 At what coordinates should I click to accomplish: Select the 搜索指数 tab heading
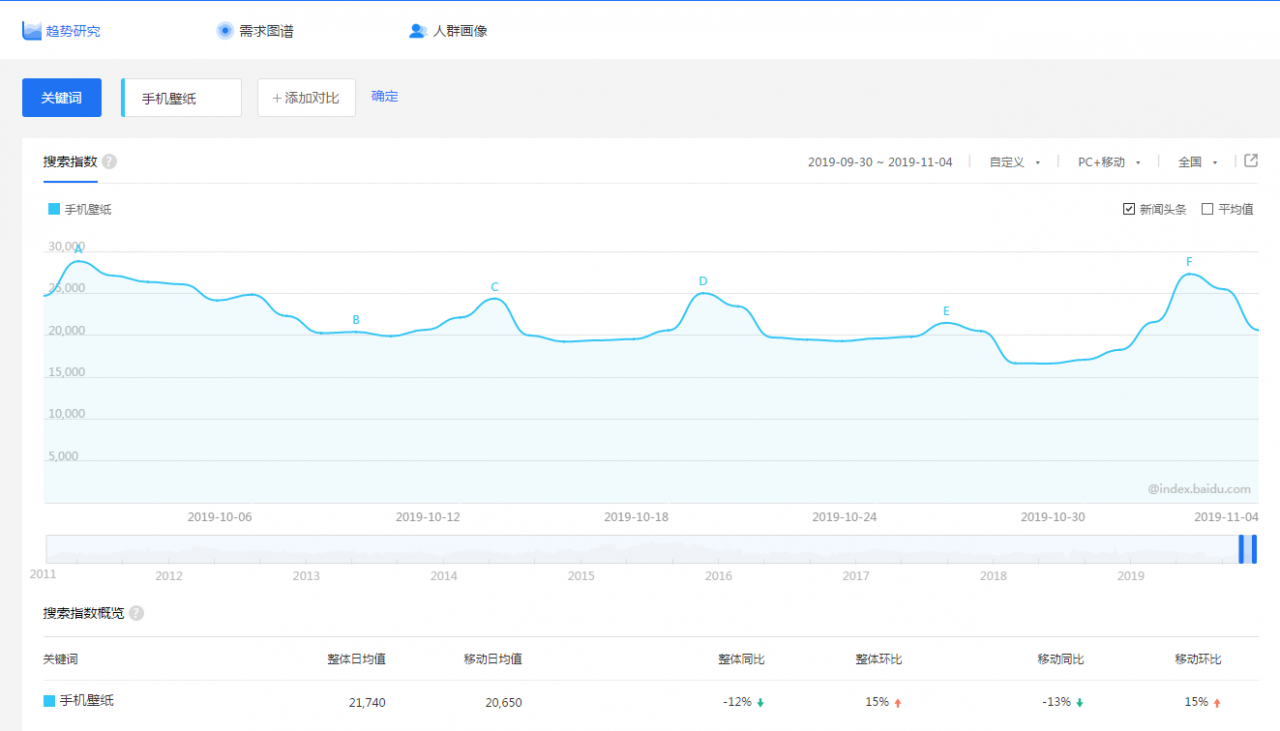point(70,161)
